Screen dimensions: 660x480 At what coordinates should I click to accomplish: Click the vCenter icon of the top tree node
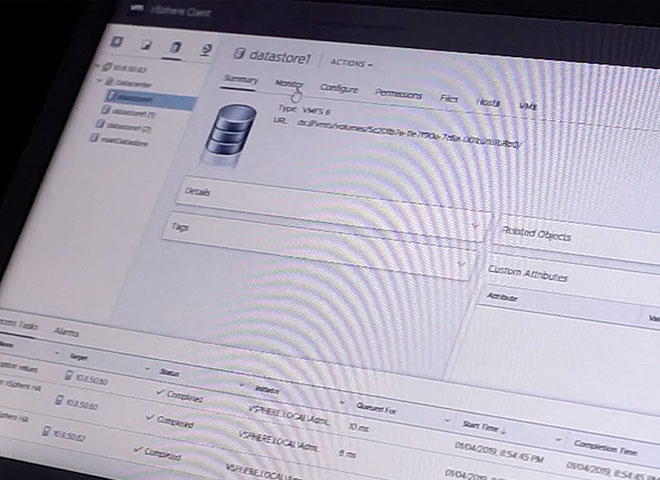pyautogui.click(x=107, y=67)
